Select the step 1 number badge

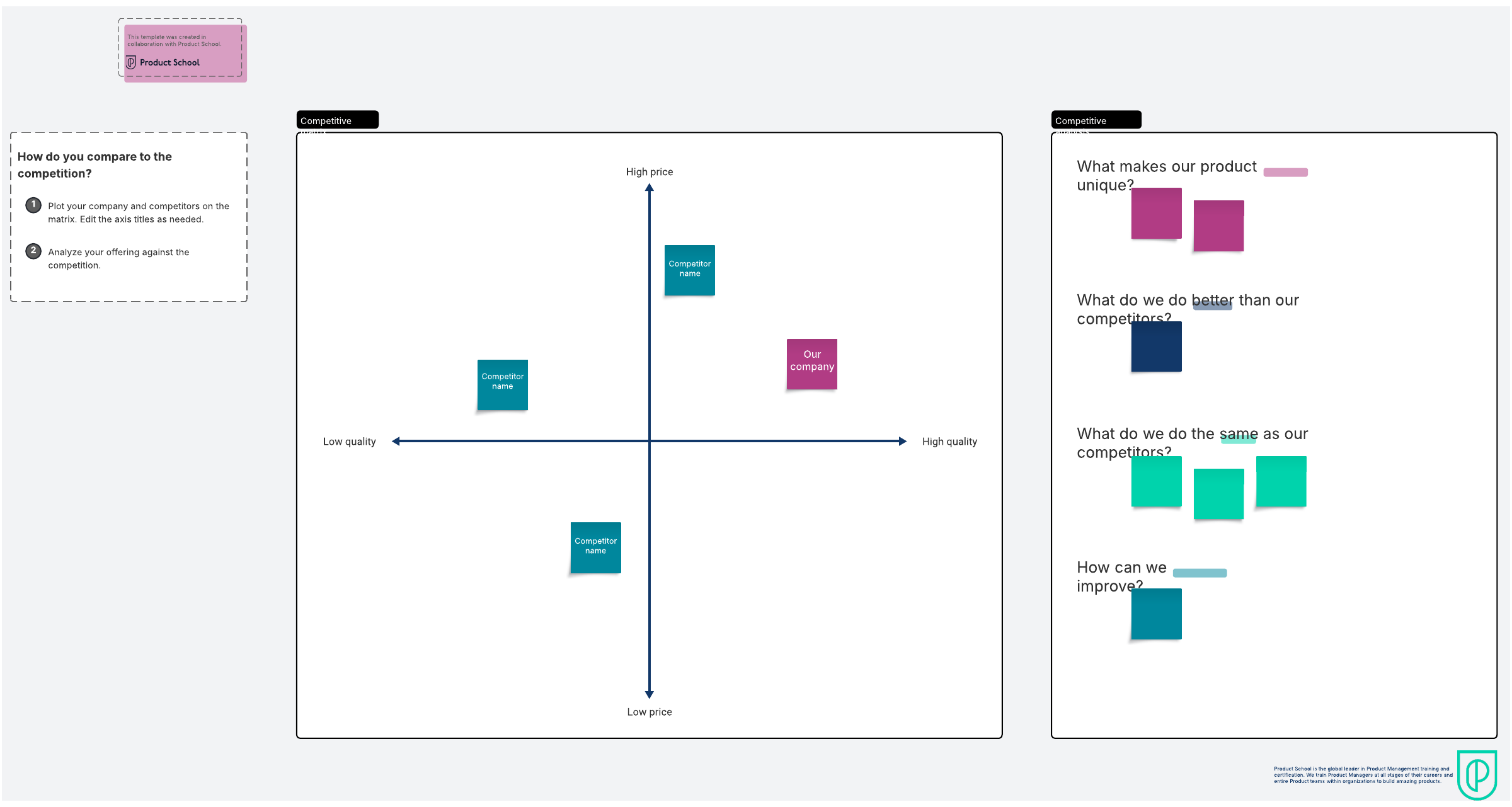[33, 205]
